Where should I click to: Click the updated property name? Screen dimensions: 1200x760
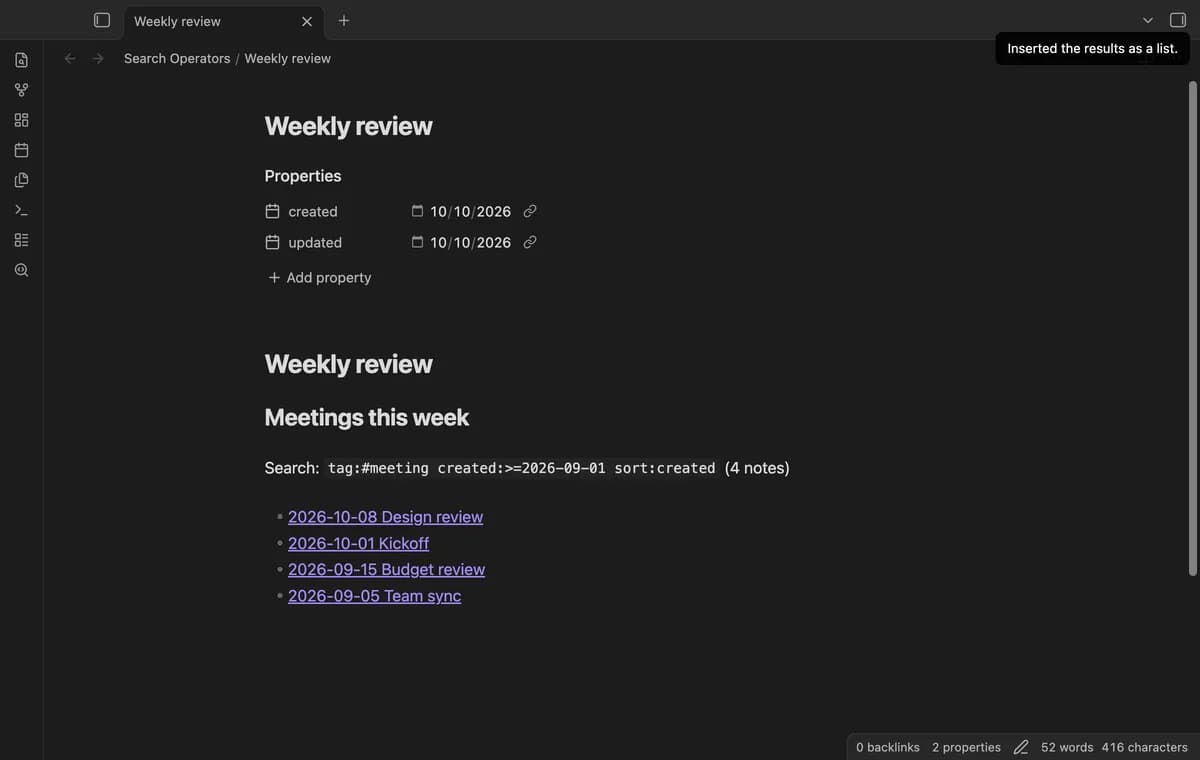315,242
